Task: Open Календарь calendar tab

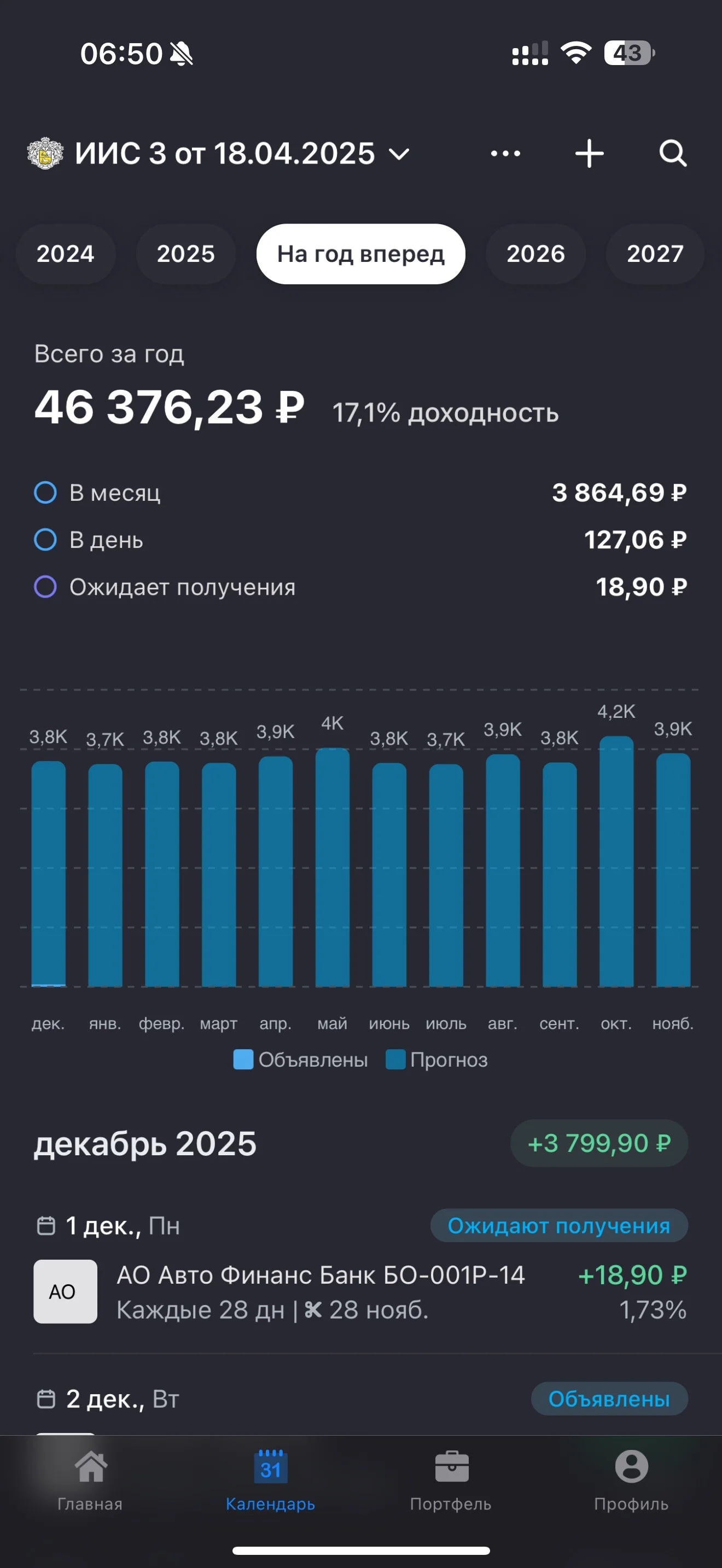Action: click(270, 1481)
